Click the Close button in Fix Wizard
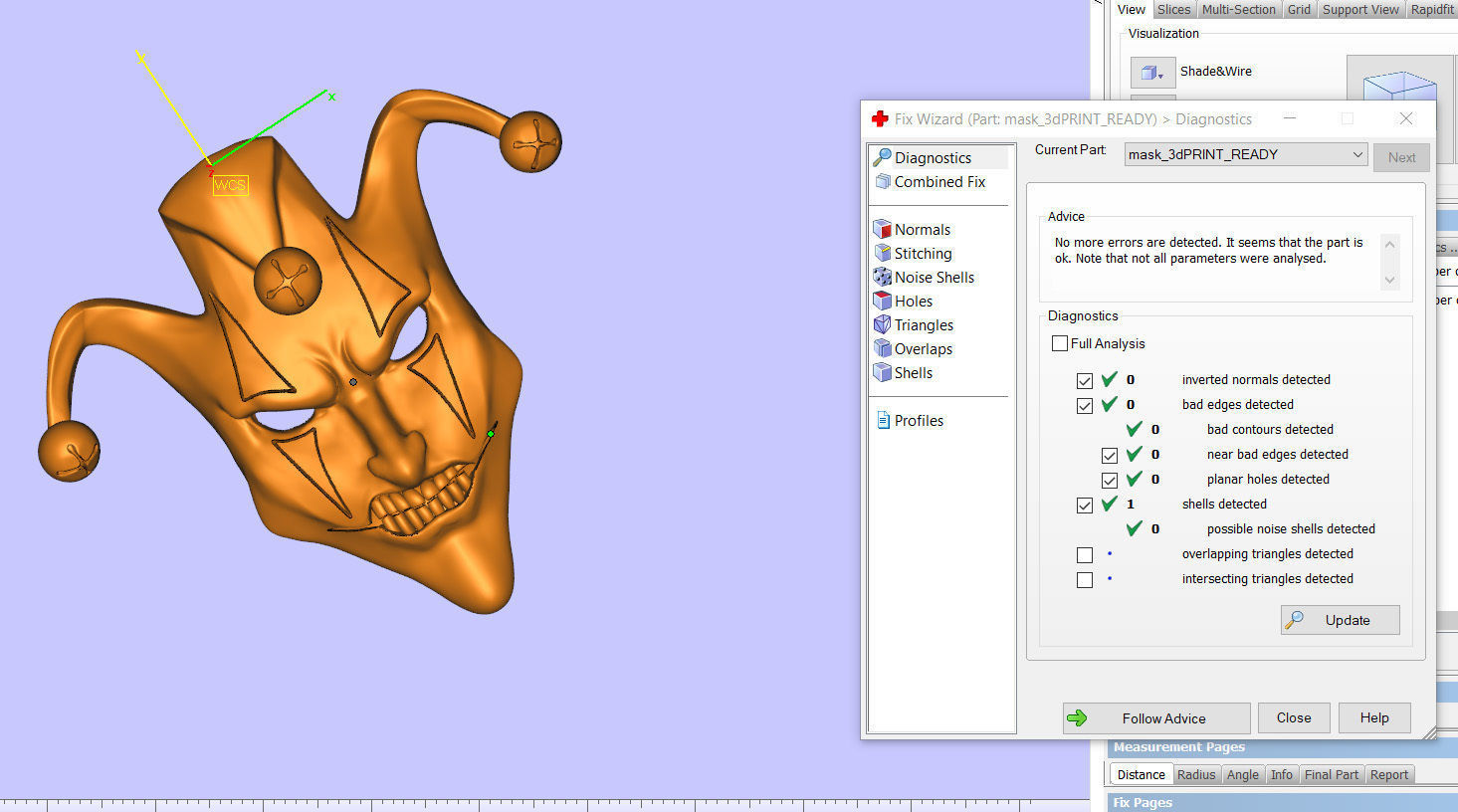 [x=1294, y=717]
